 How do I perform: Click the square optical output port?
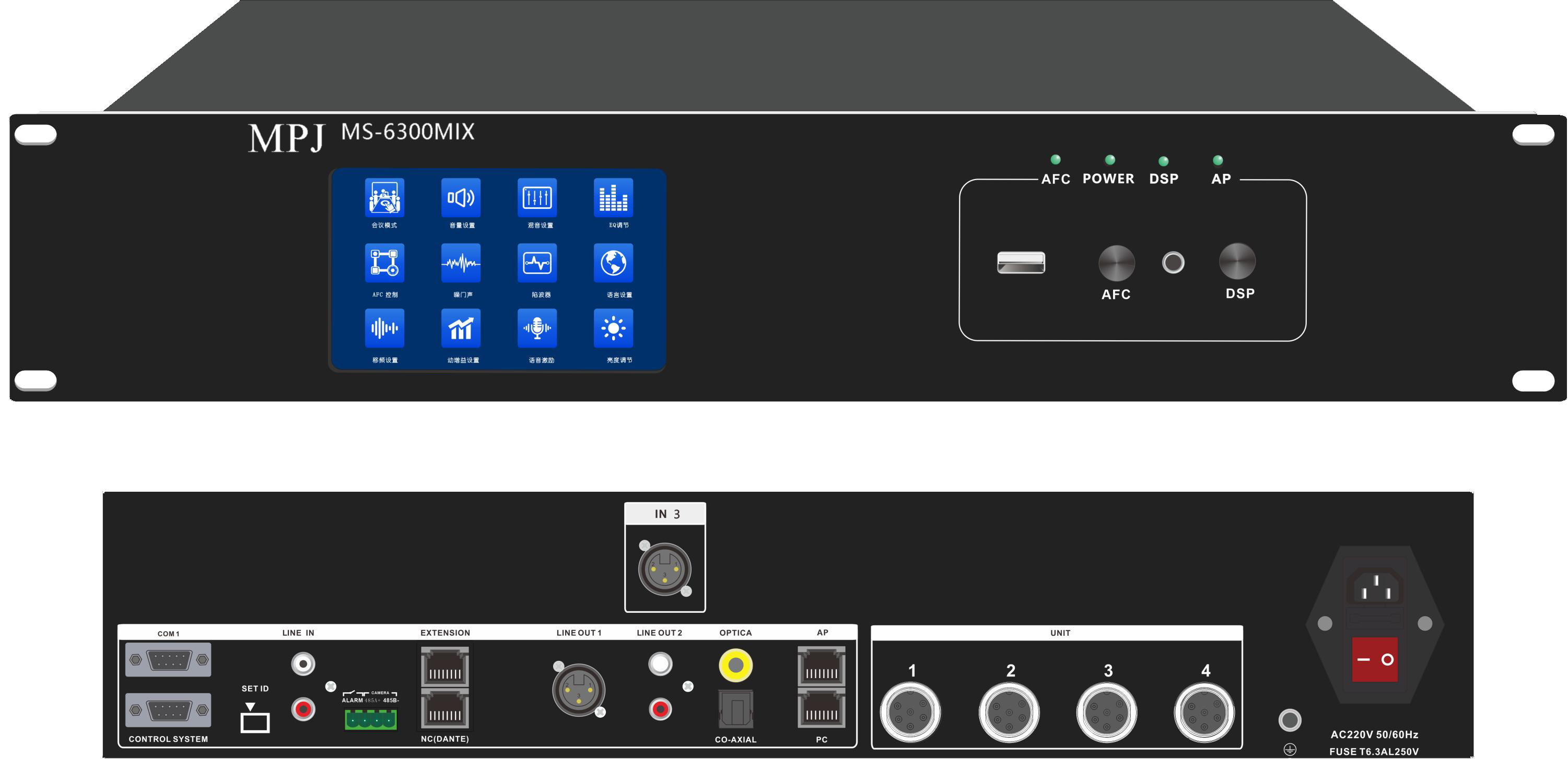coord(736,709)
